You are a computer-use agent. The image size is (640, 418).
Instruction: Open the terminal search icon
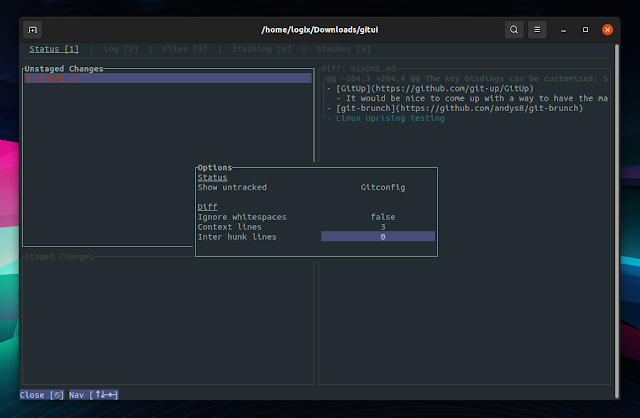click(514, 29)
